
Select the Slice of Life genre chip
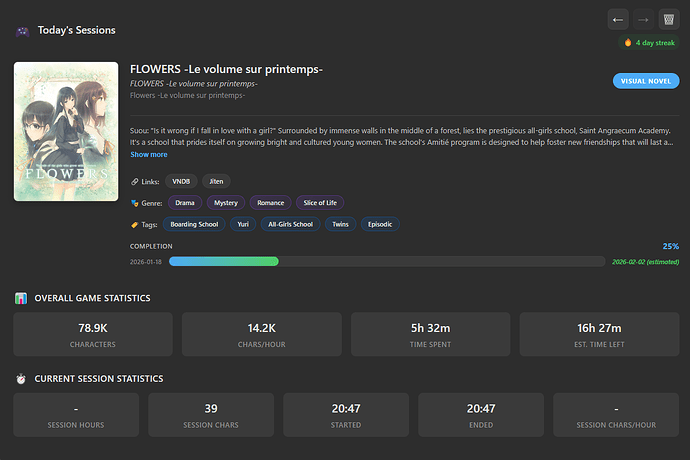[x=320, y=203]
